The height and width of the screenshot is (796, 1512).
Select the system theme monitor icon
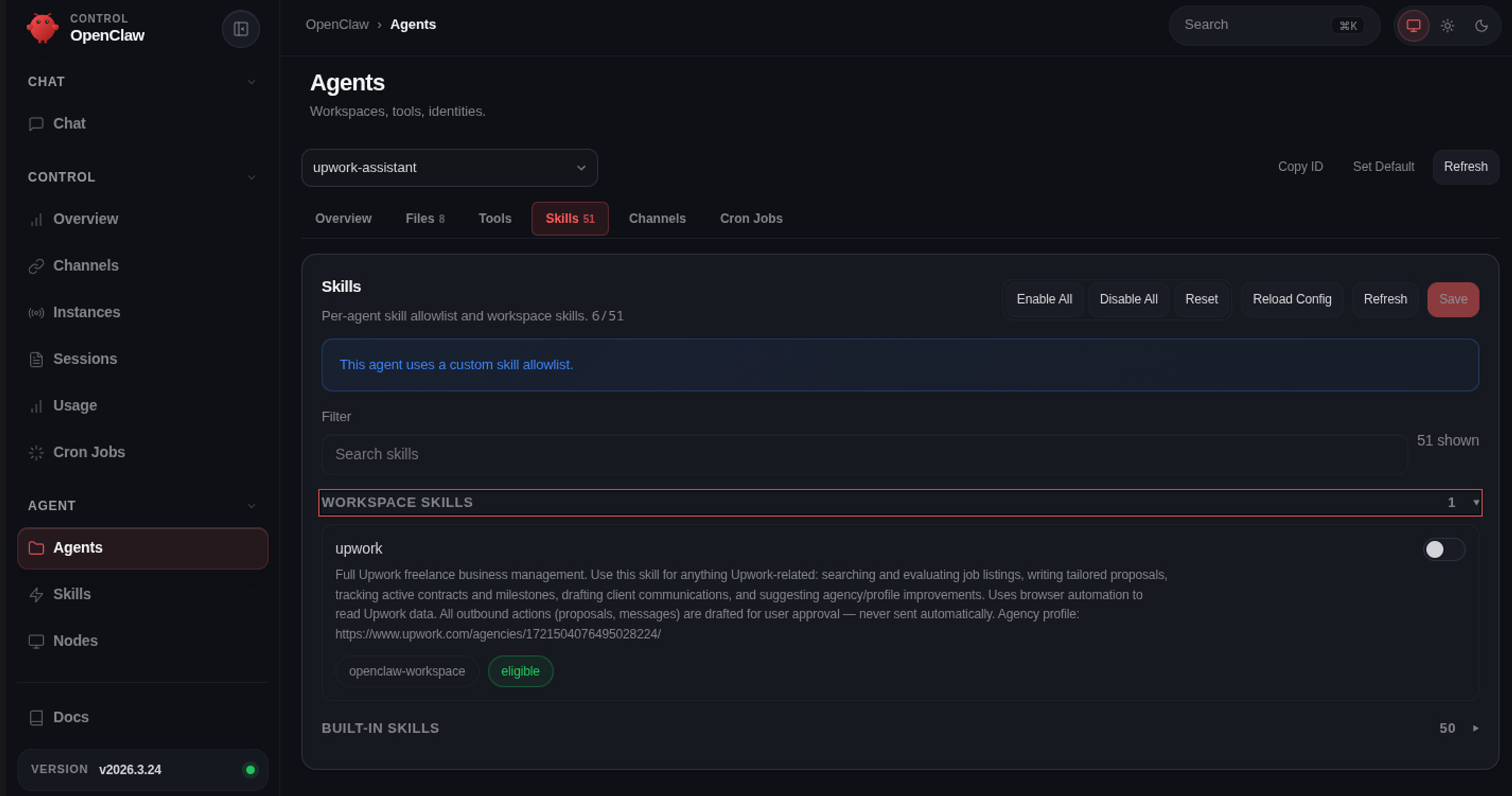[1413, 25]
